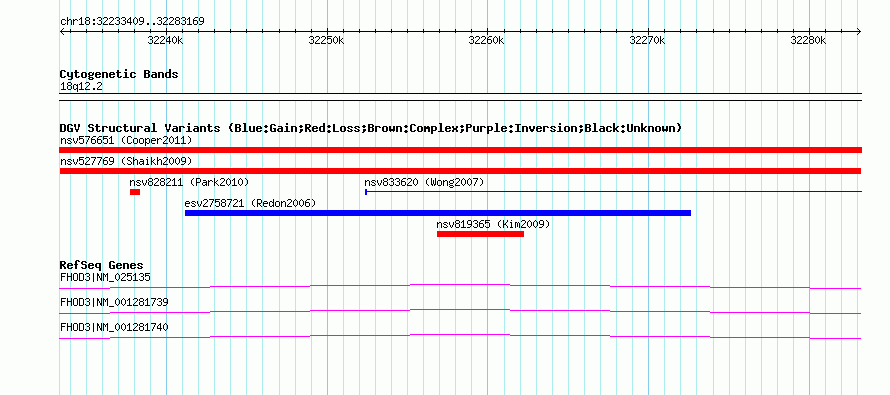Open the nsv819365 (Kim2009) label
The width and height of the screenshot is (890, 395).
point(493,224)
